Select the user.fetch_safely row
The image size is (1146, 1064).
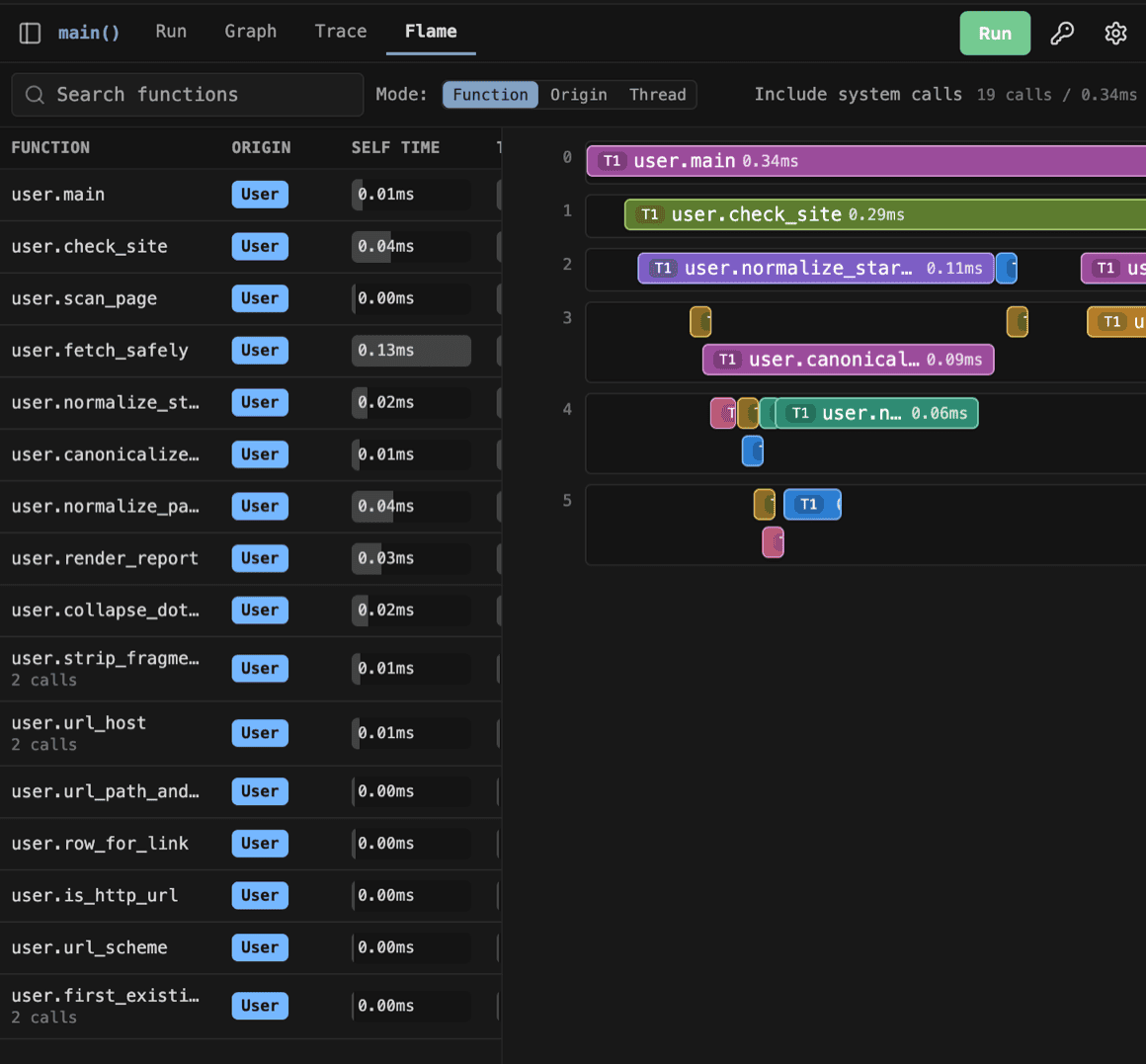(x=251, y=351)
